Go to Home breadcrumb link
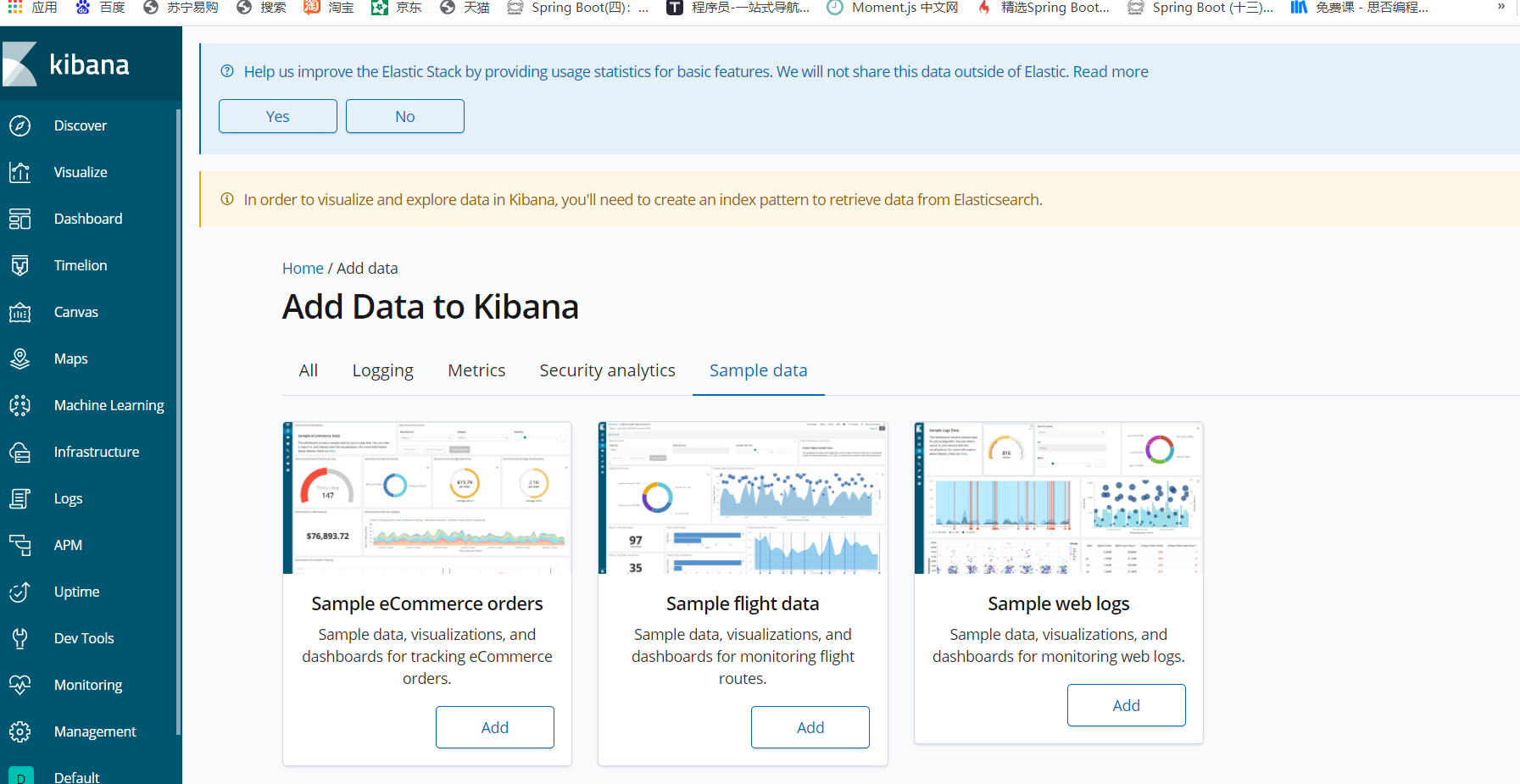1520x784 pixels. click(x=303, y=269)
